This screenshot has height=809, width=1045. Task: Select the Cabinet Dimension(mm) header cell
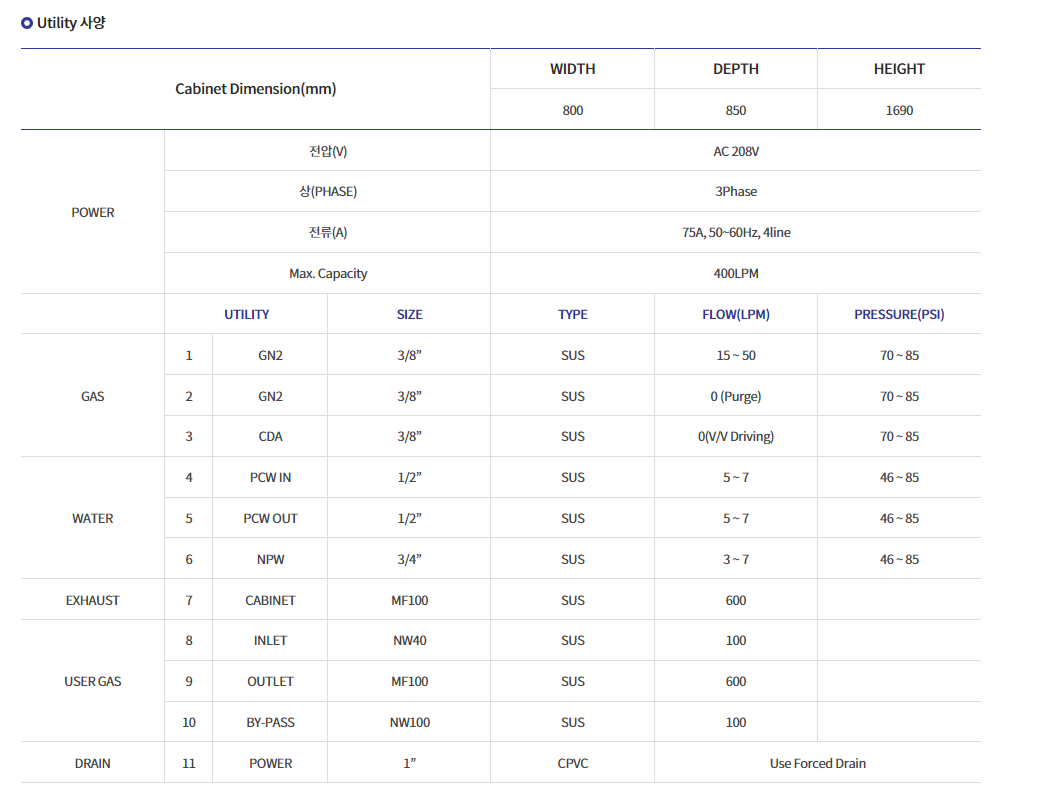[256, 89]
